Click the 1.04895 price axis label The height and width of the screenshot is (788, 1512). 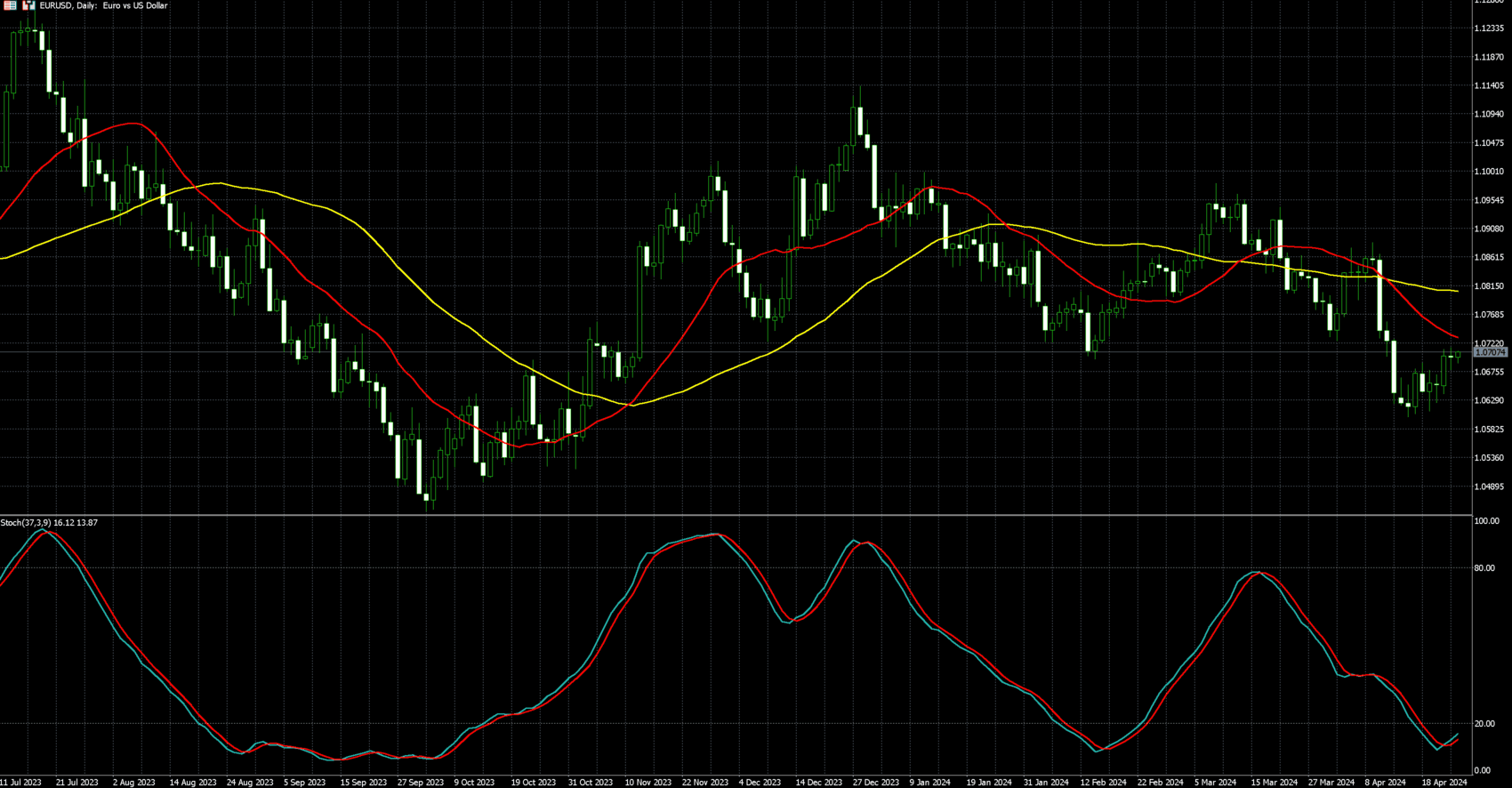coord(1489,486)
